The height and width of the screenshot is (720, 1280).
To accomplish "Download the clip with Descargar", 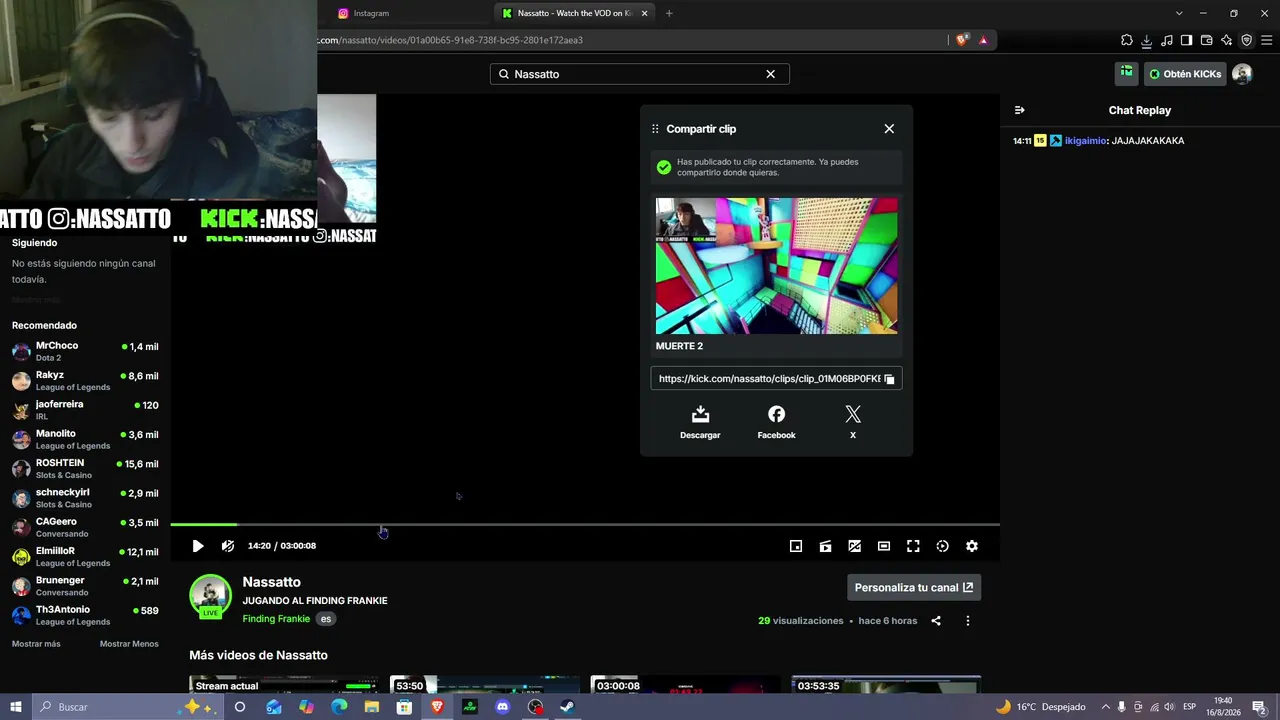I will pos(700,422).
